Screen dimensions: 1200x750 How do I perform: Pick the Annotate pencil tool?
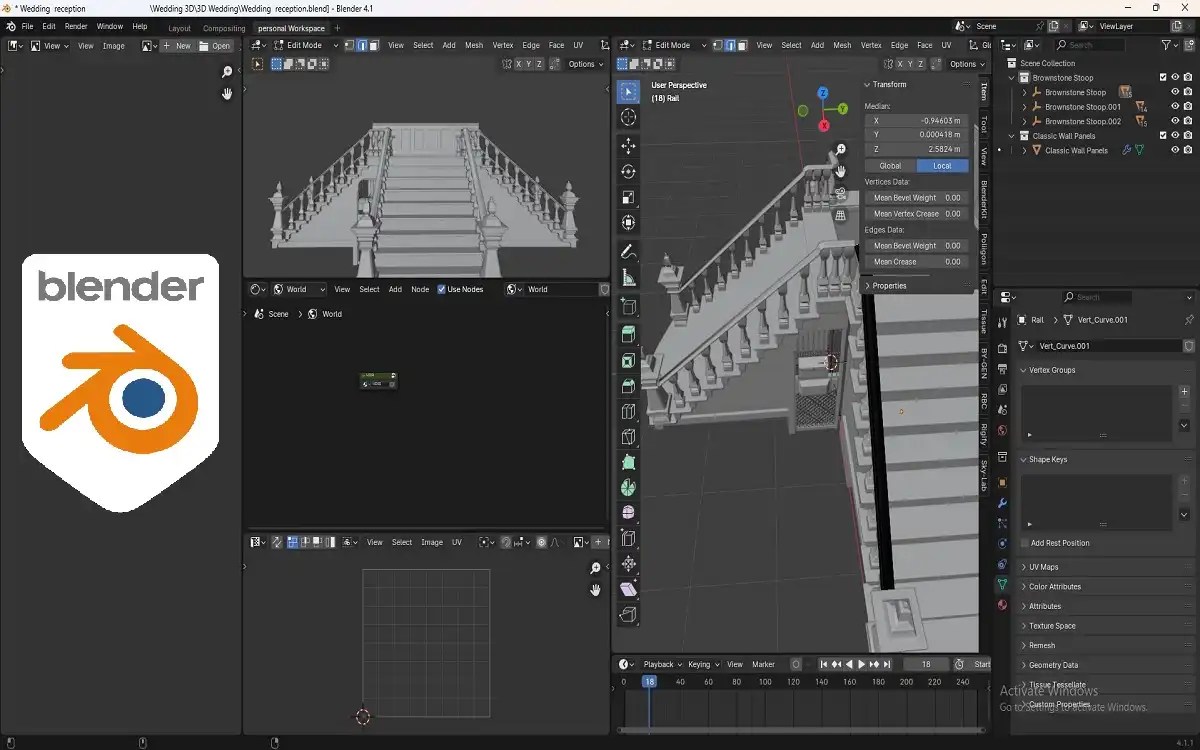coord(628,251)
